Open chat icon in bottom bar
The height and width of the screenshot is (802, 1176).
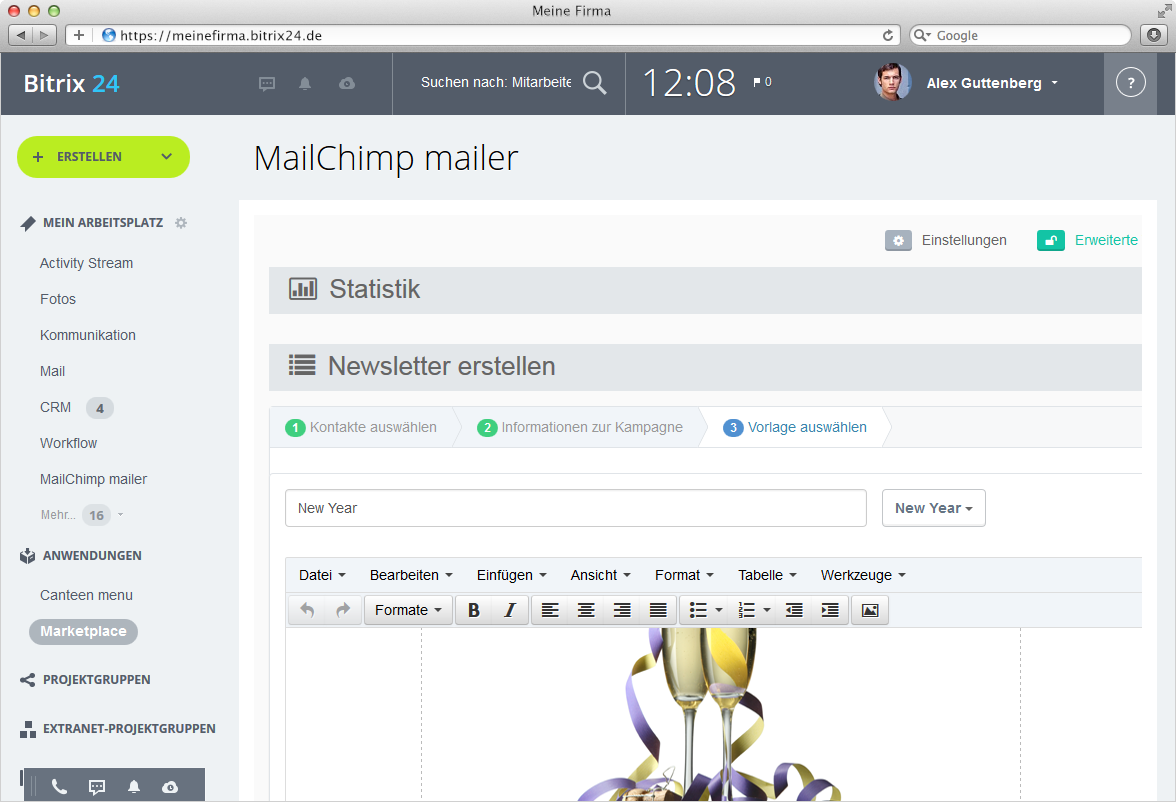[97, 786]
